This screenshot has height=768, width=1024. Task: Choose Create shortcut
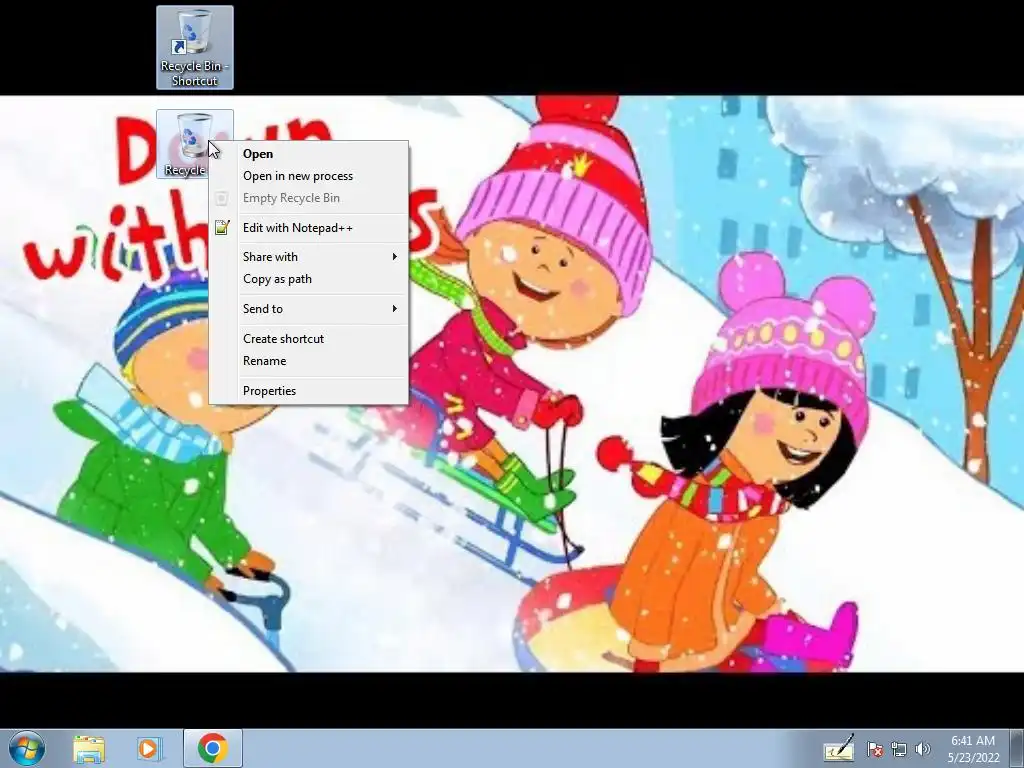point(308,339)
